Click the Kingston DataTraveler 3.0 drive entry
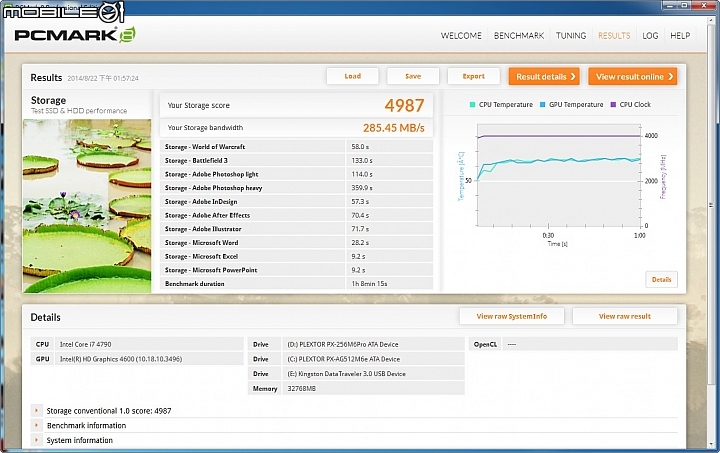The height and width of the screenshot is (453, 720). (x=373, y=374)
